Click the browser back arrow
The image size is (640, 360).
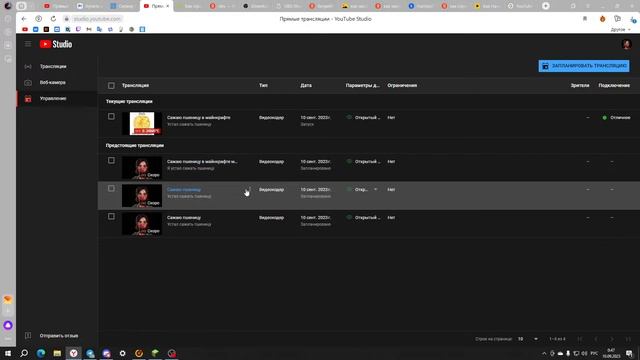pos(24,19)
